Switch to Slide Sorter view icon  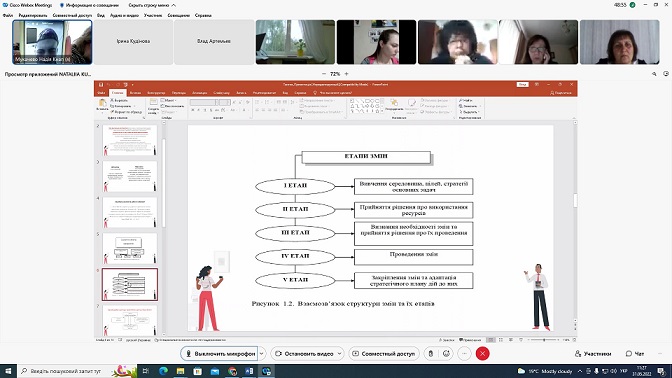[x=501, y=340]
